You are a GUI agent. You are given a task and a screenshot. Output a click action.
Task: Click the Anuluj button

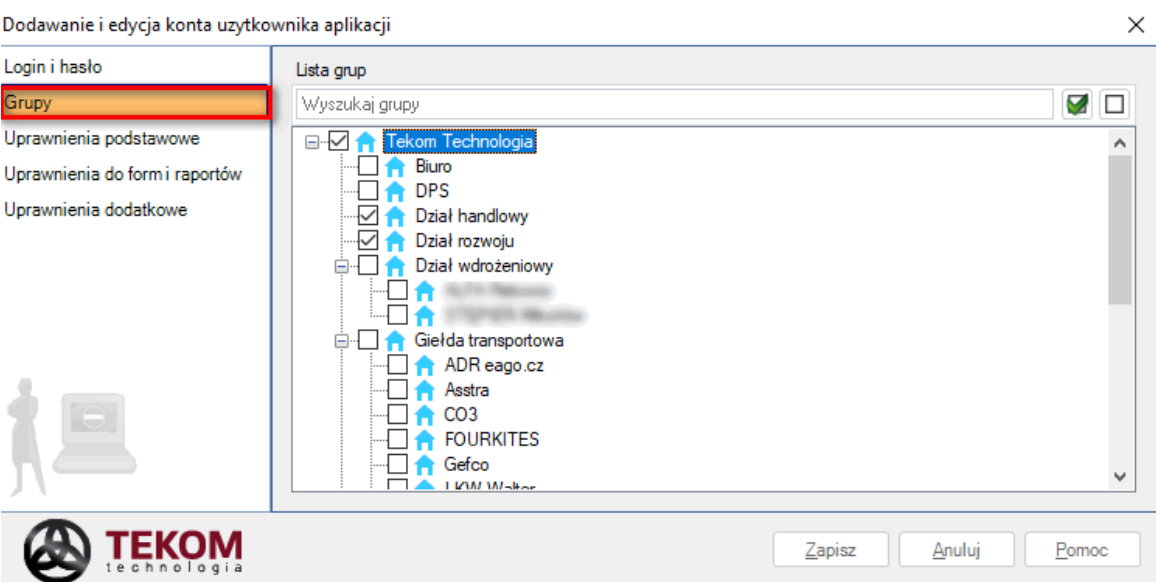957,550
